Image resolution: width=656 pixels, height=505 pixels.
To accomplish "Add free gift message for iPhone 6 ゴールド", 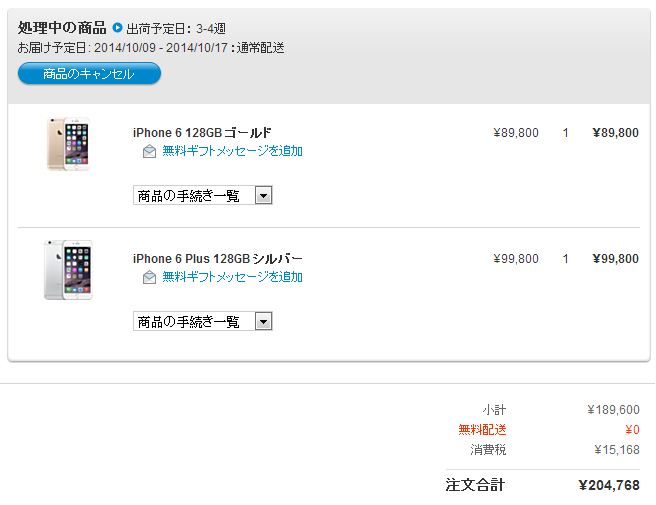I will (232, 151).
